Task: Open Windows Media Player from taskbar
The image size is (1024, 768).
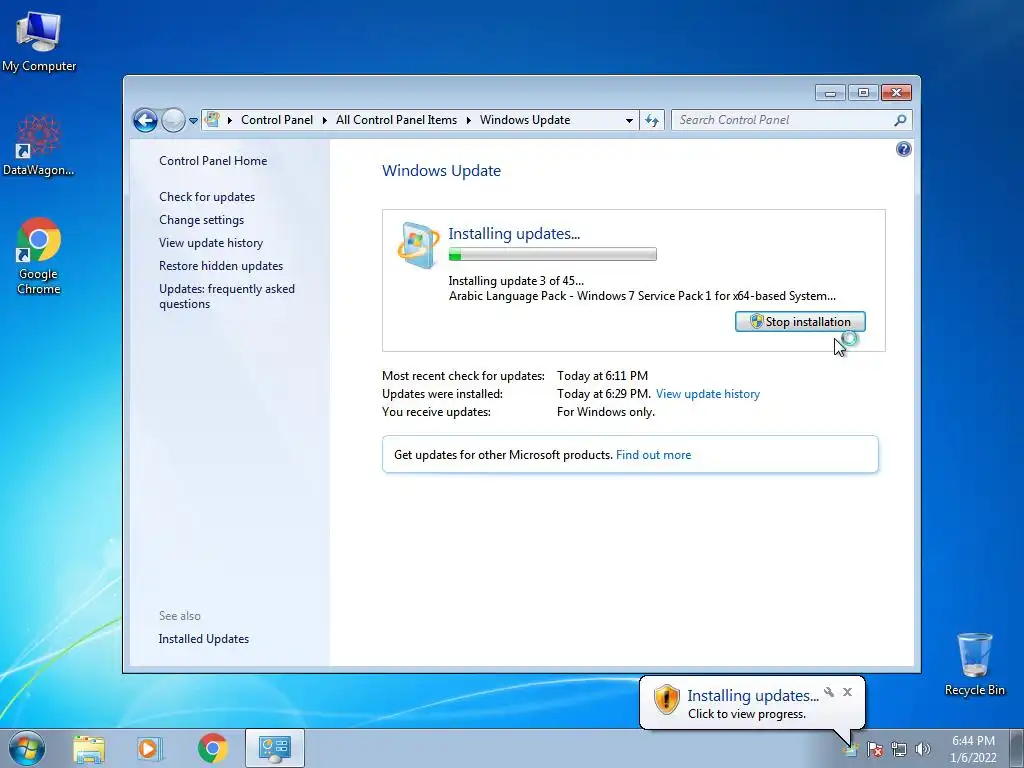Action: pos(150,749)
